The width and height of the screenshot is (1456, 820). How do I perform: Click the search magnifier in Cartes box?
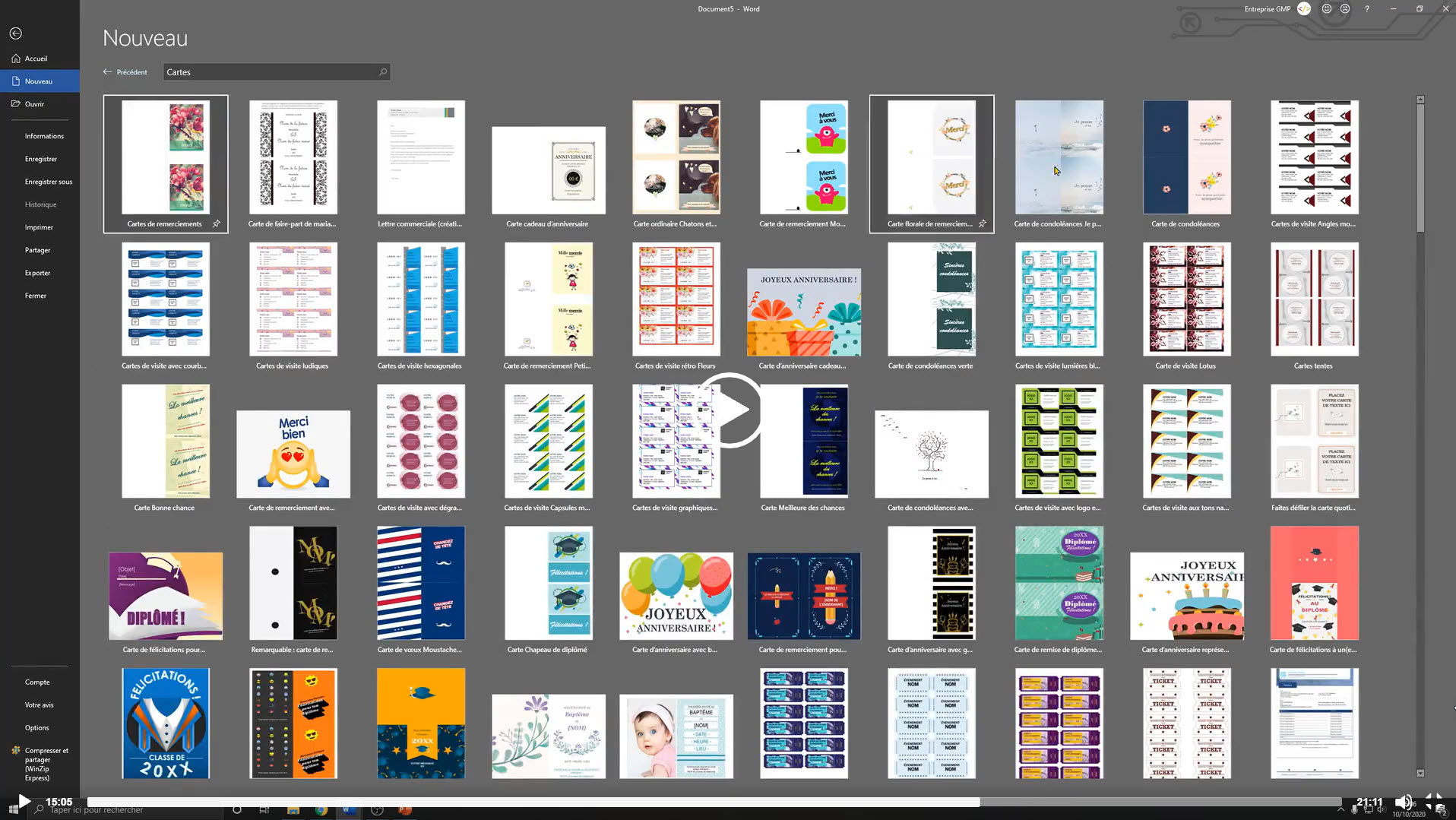383,72
